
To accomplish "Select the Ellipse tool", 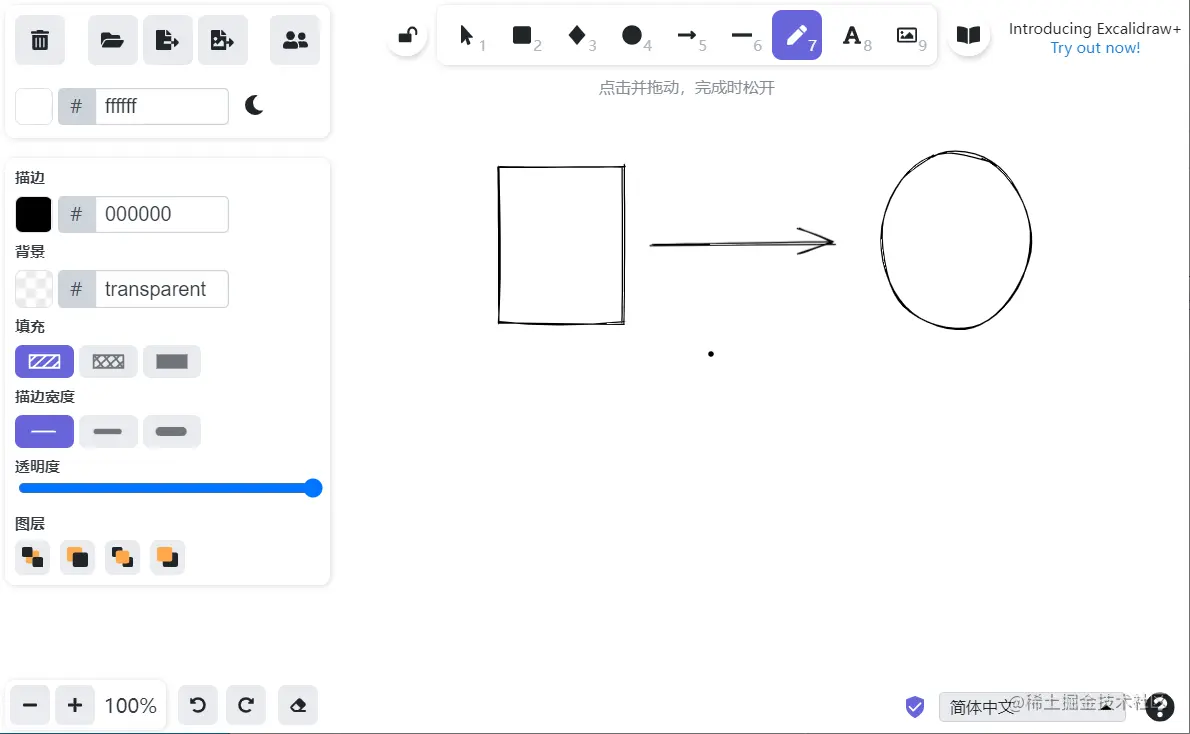I will pyautogui.click(x=632, y=35).
